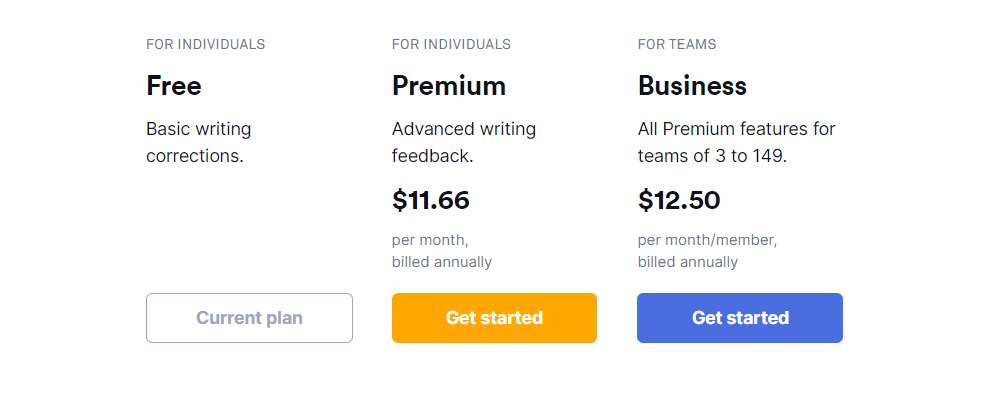The image size is (992, 407).
Task: Click FOR INDIVIDUALS label above Free
Action: [x=206, y=44]
